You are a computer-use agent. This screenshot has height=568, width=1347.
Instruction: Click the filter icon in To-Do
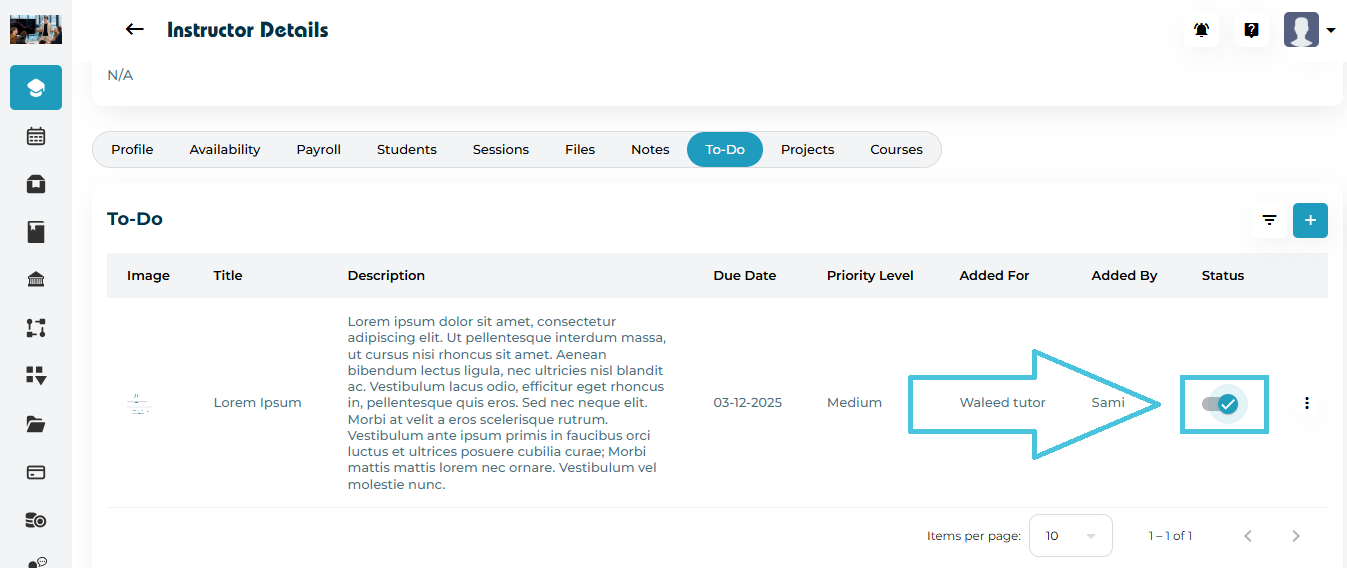point(1269,220)
